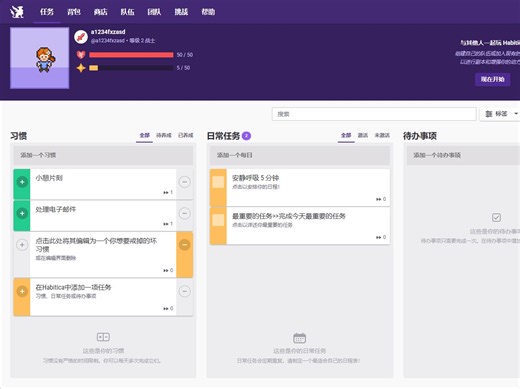Click the 添加一个待办事项 input

click(x=463, y=155)
